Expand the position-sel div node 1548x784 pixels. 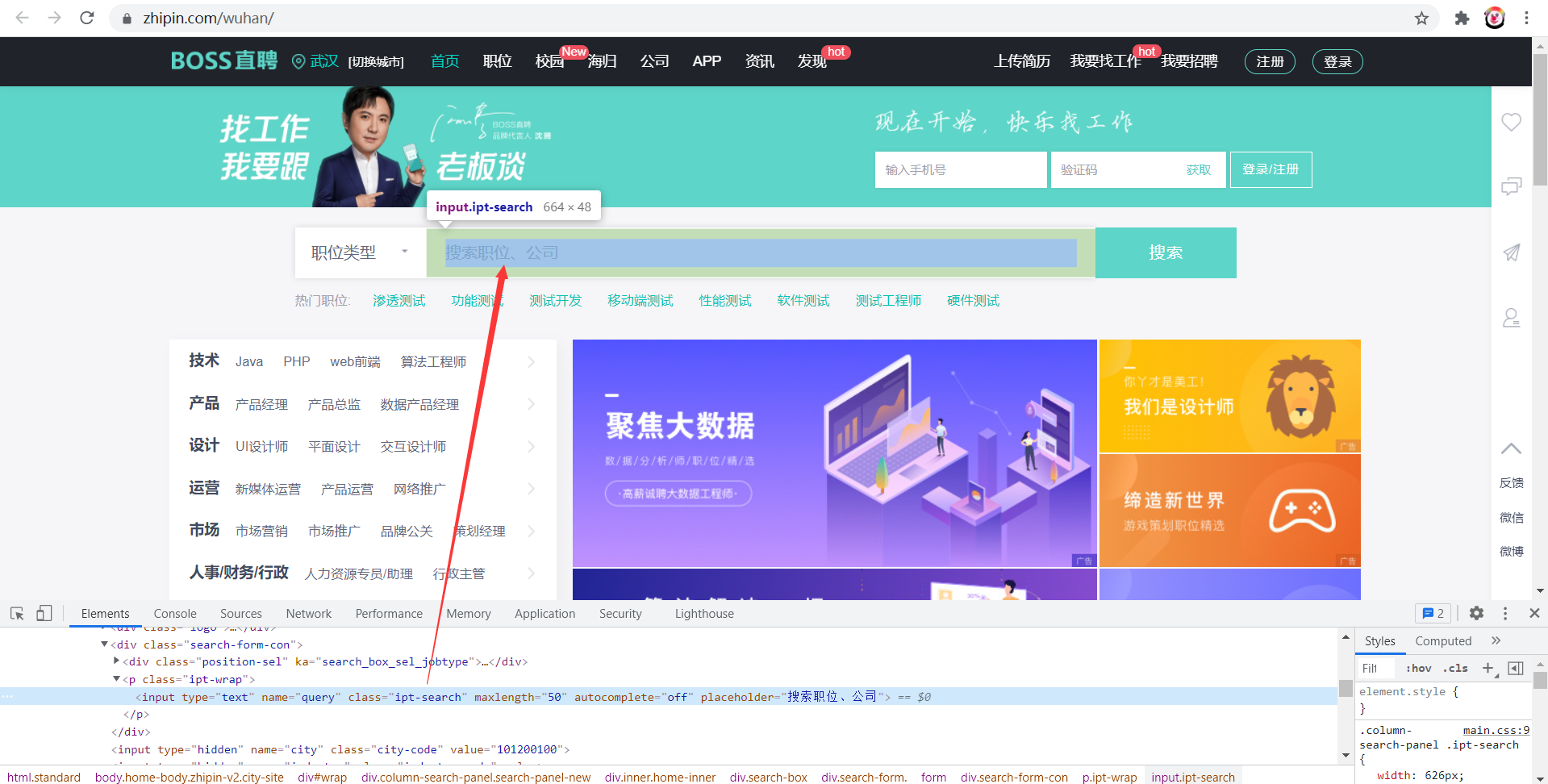pyautogui.click(x=116, y=661)
